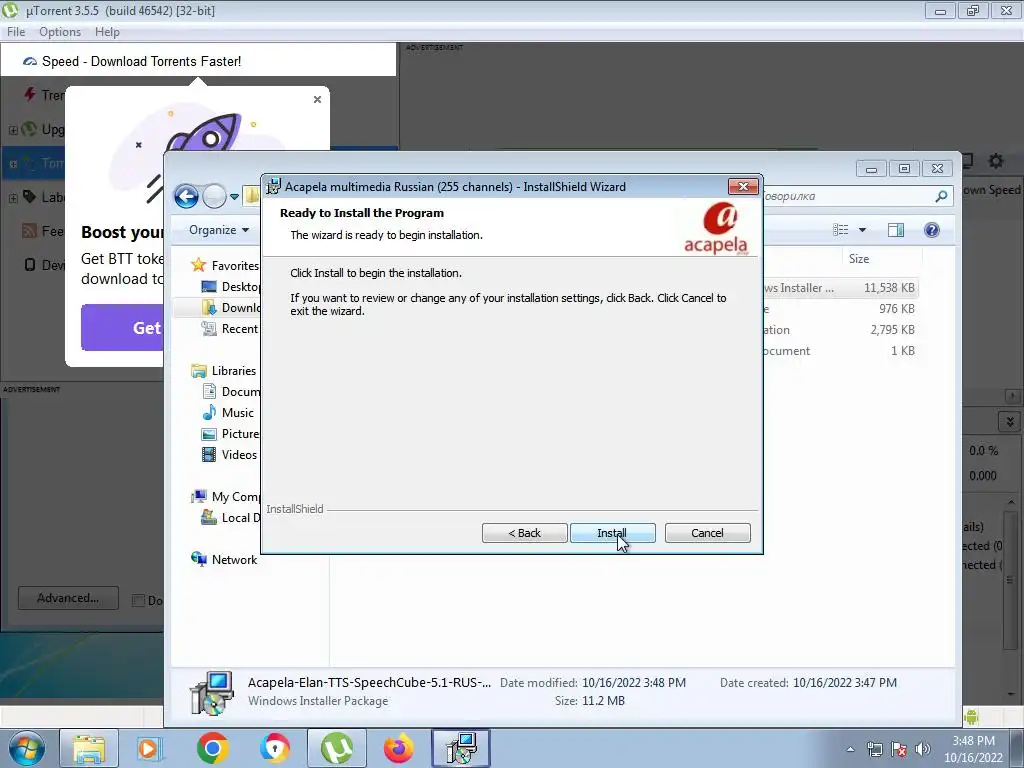Select file row with size 1 KB
Image resolution: width=1024 pixels, height=768 pixels.
tap(840, 351)
